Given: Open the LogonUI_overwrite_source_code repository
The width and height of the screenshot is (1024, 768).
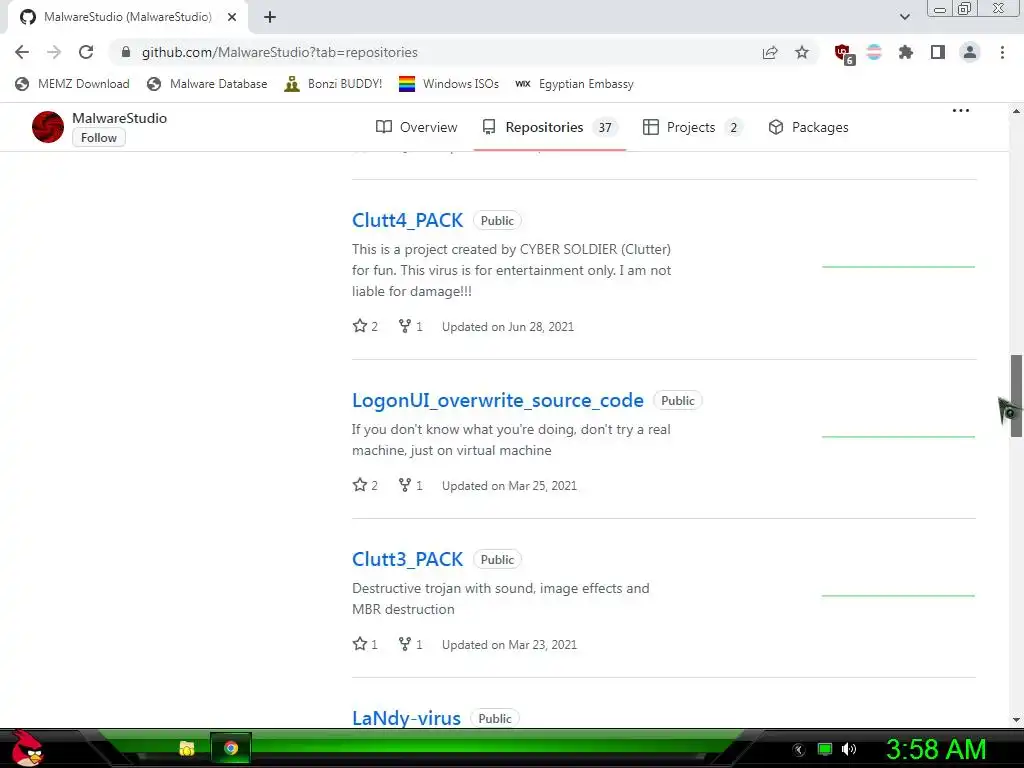Looking at the screenshot, I should click(498, 400).
